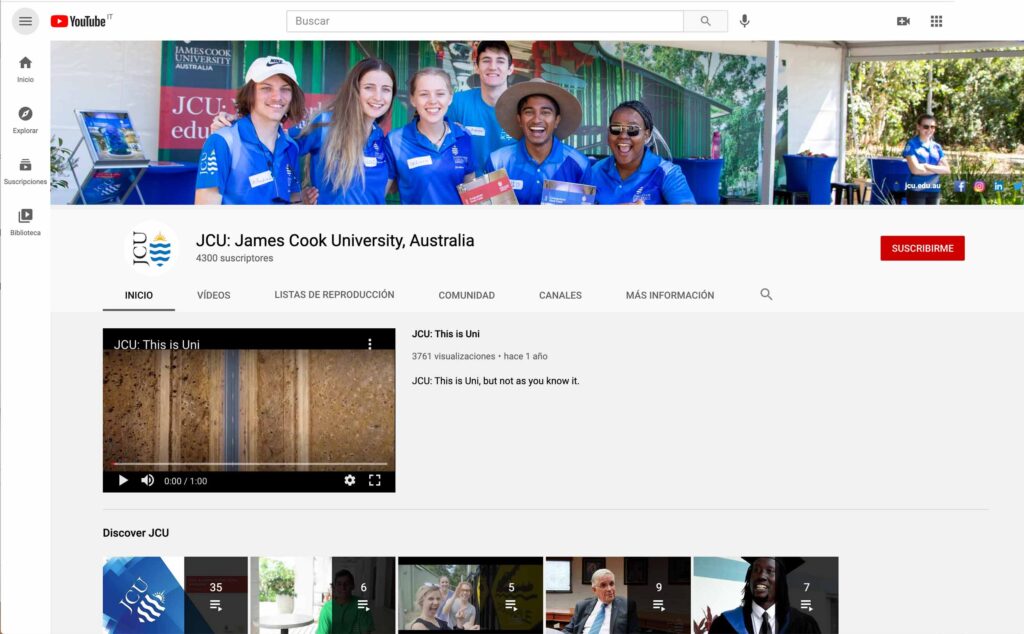1024x634 pixels.
Task: Open the Discover JCU section heading
Action: pos(136,533)
